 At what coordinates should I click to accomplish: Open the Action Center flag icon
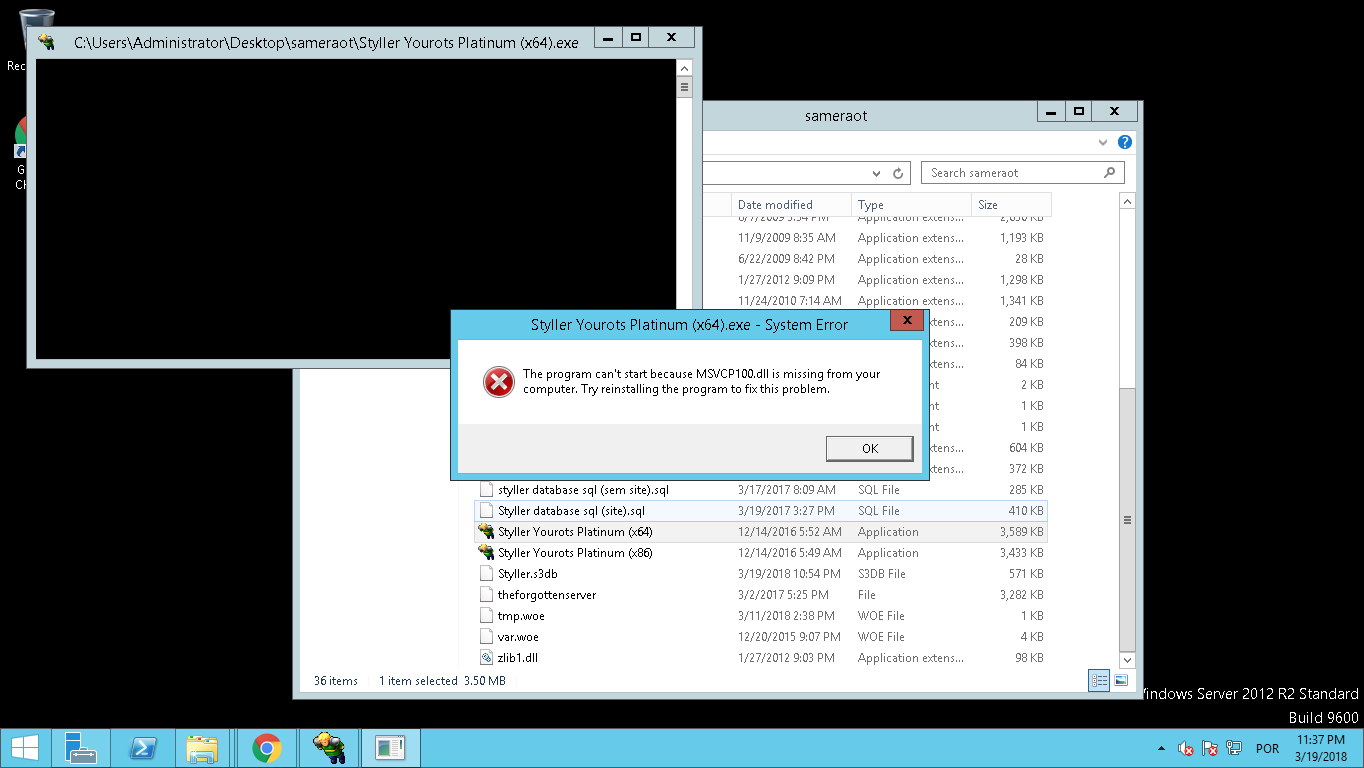tap(1210, 748)
